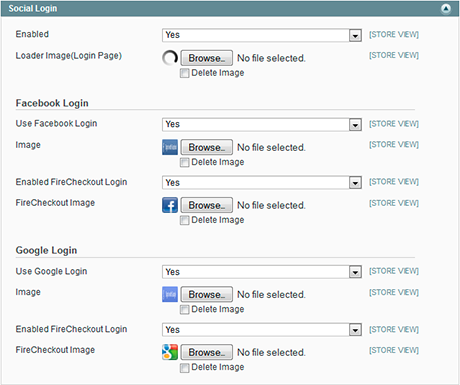Open Google FireCheckout Image icon

pyautogui.click(x=170, y=352)
